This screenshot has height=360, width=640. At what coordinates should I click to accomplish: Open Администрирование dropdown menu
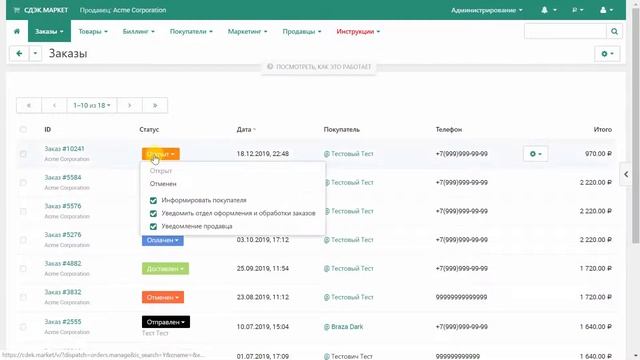click(x=487, y=10)
